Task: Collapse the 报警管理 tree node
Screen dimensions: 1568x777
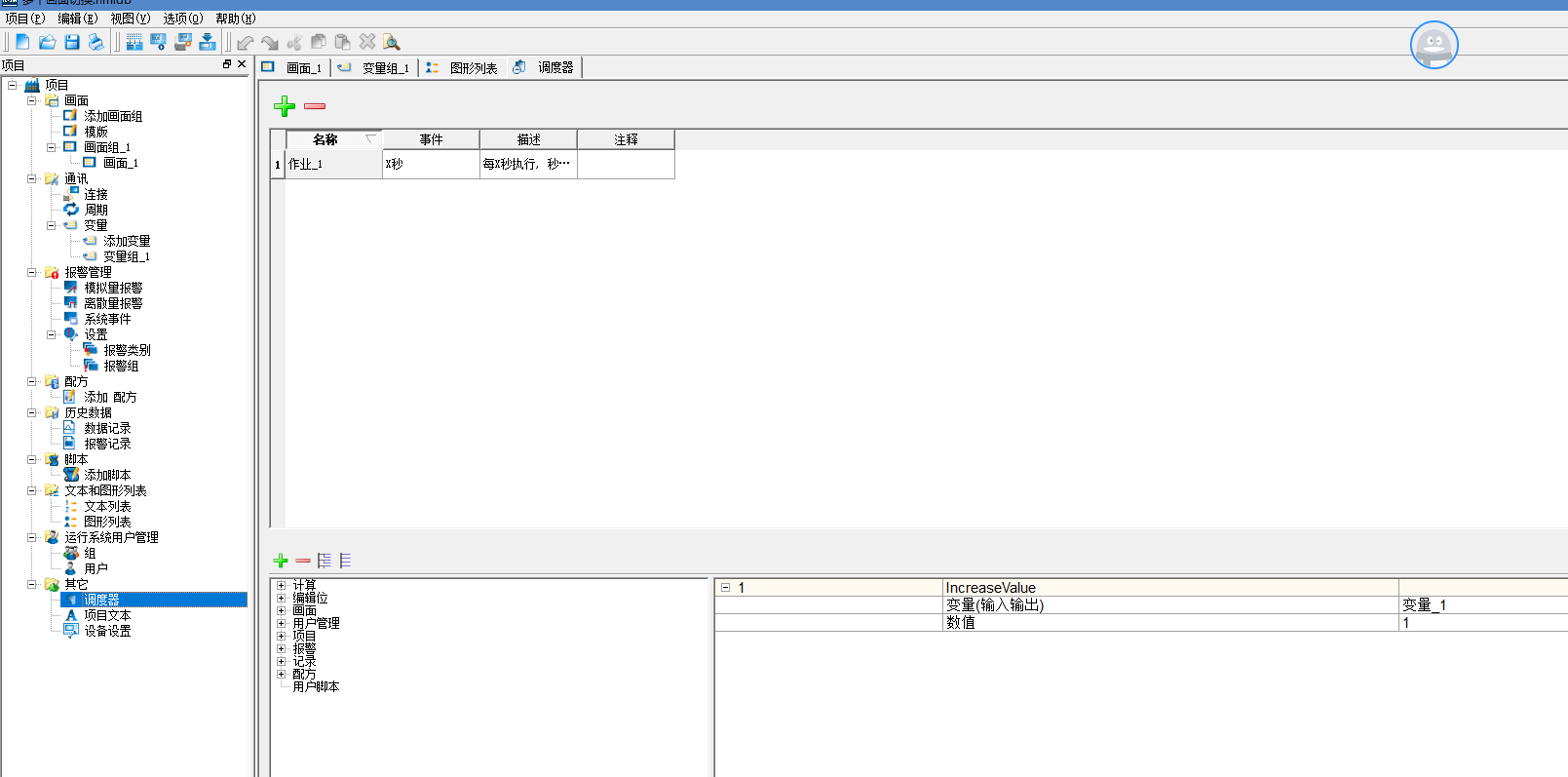Action: 32,272
